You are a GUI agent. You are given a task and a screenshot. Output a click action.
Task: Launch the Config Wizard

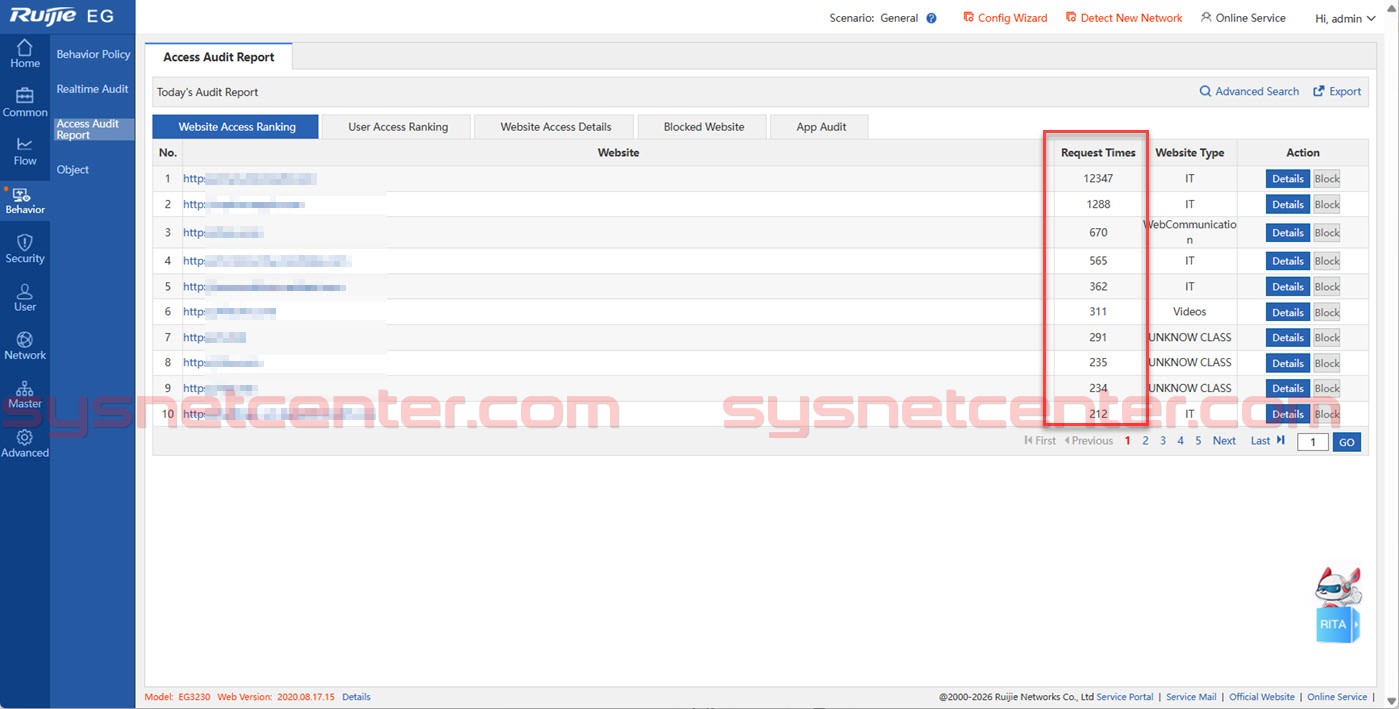tap(1004, 17)
